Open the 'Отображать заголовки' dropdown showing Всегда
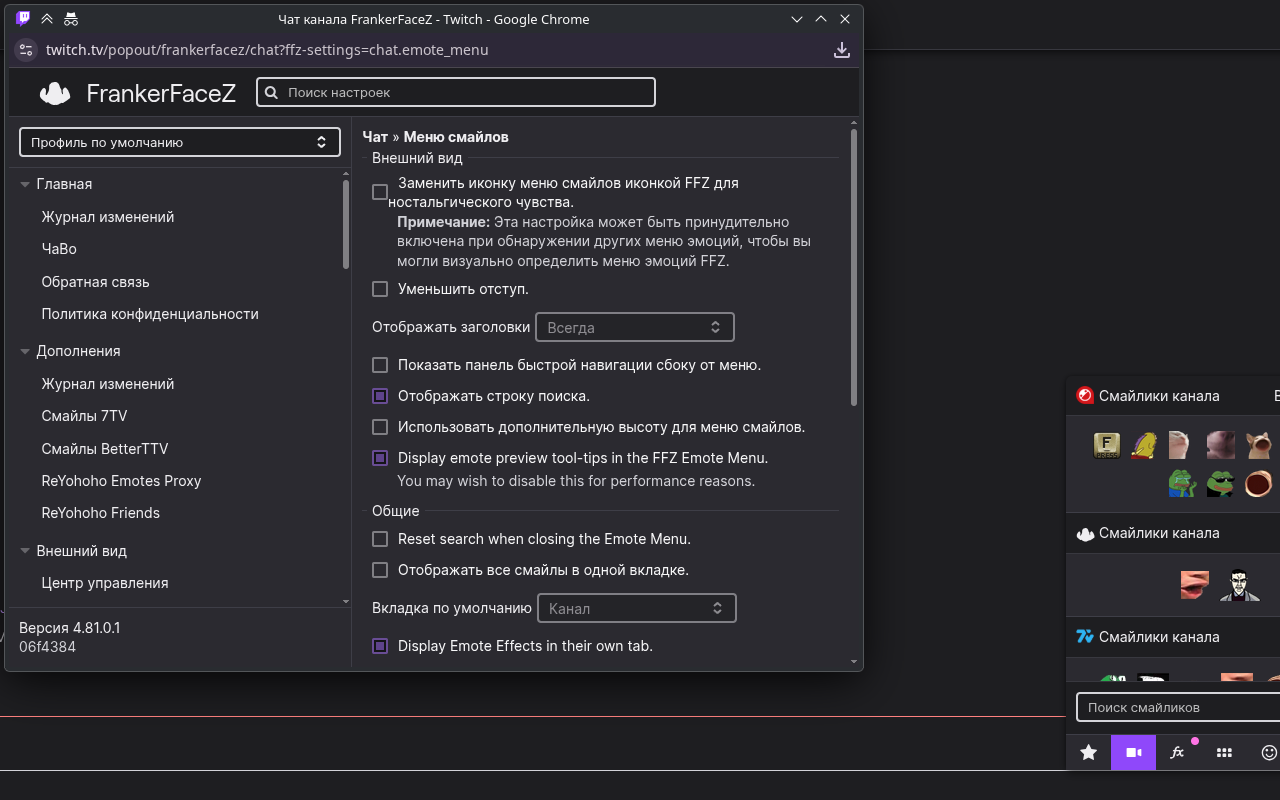This screenshot has height=800, width=1280. 635,327
